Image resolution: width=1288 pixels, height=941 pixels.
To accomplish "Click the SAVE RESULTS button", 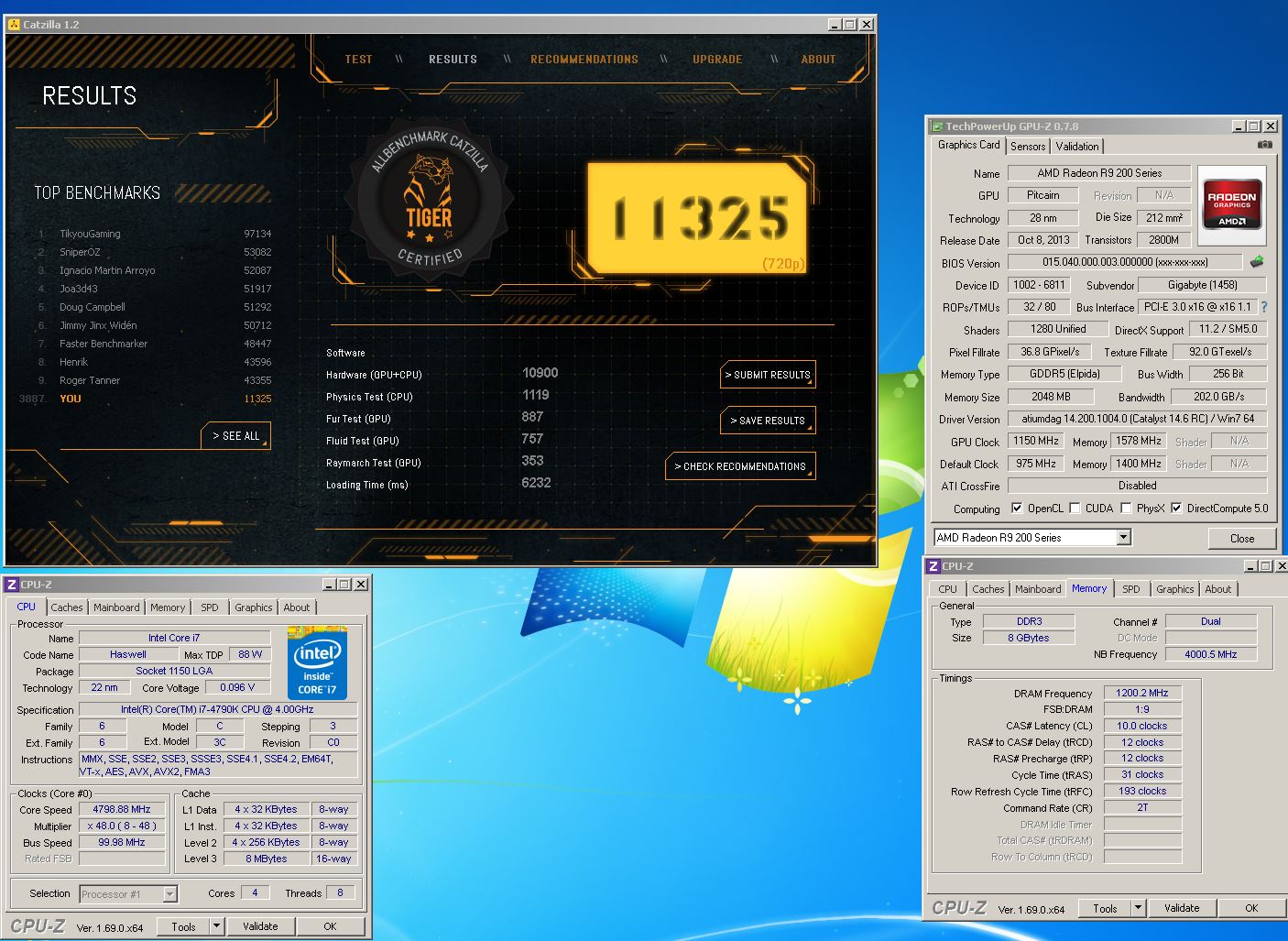I will [x=768, y=421].
